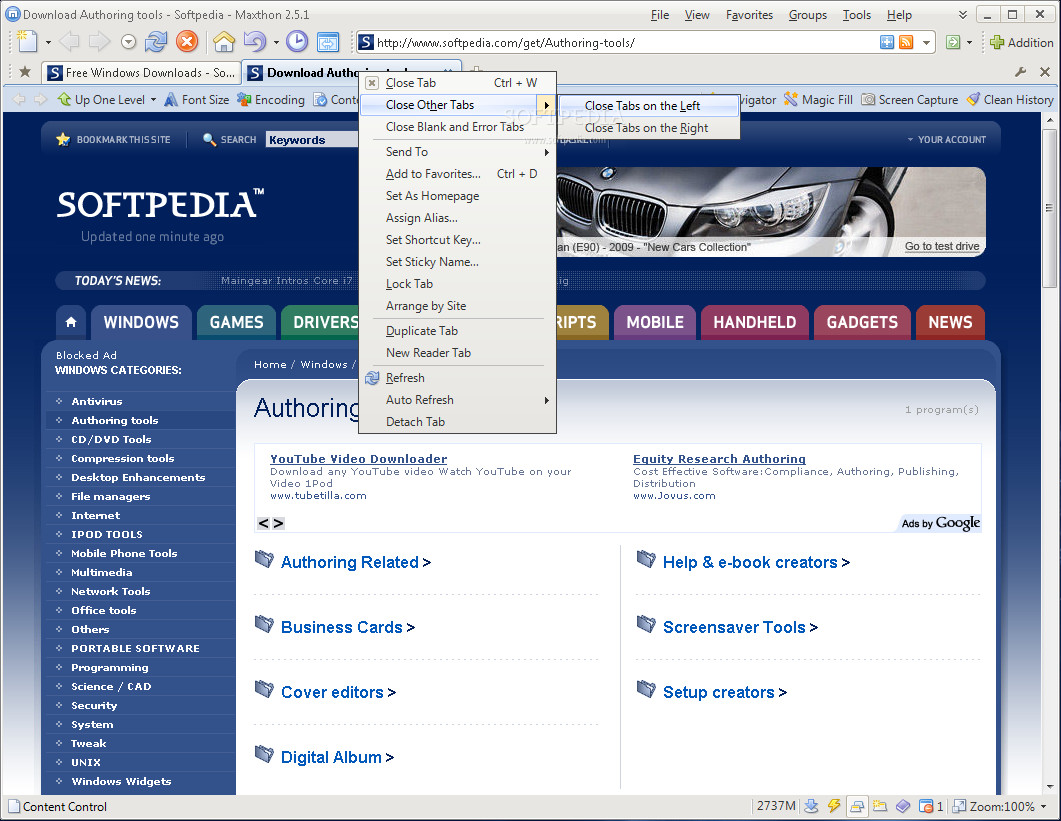Open the GAMES category tab

click(x=236, y=322)
